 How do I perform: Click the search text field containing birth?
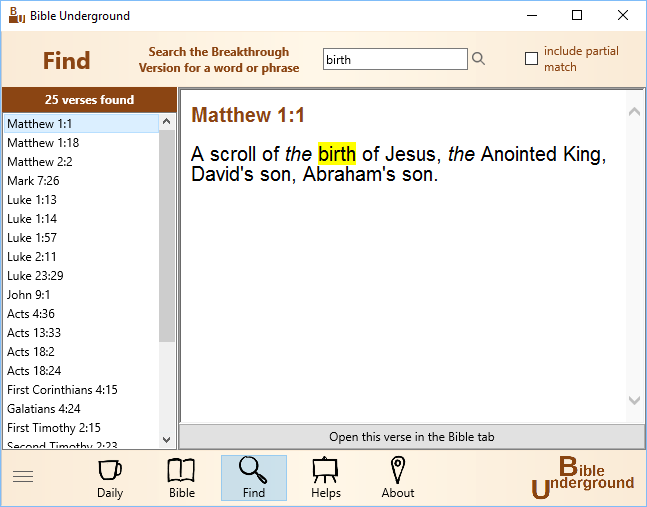pyautogui.click(x=395, y=59)
